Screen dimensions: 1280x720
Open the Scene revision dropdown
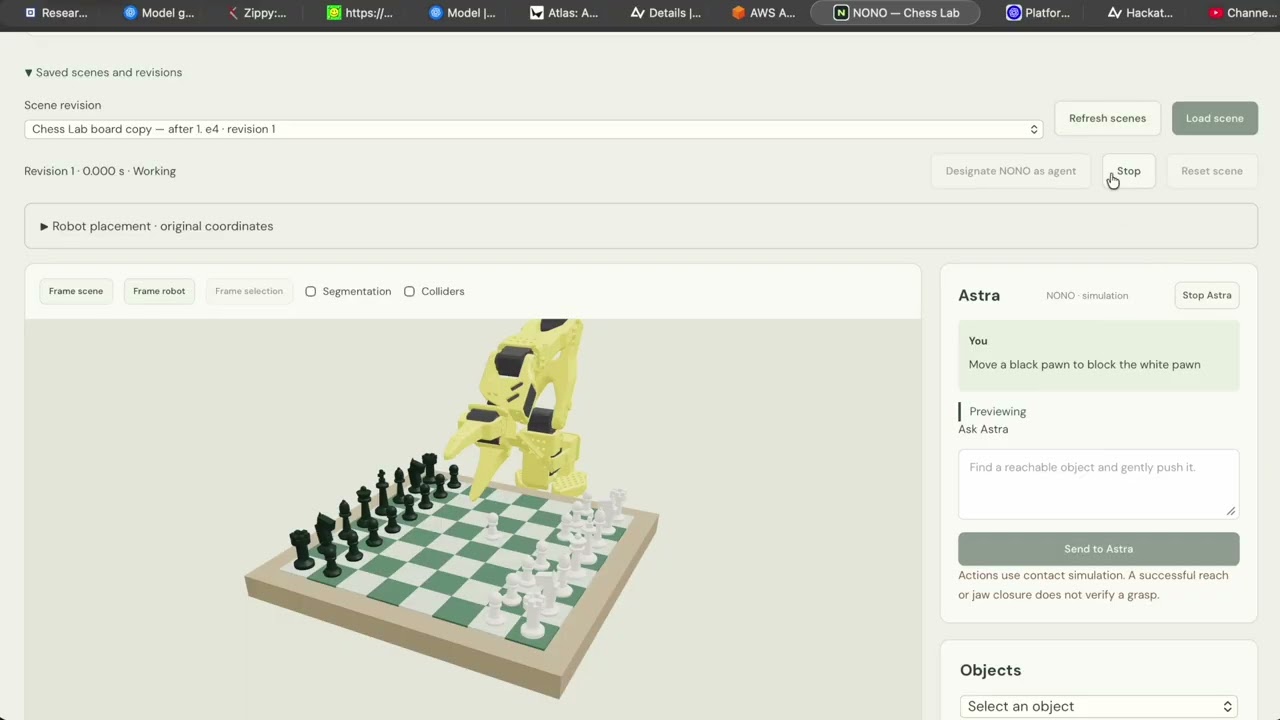pyautogui.click(x=533, y=129)
